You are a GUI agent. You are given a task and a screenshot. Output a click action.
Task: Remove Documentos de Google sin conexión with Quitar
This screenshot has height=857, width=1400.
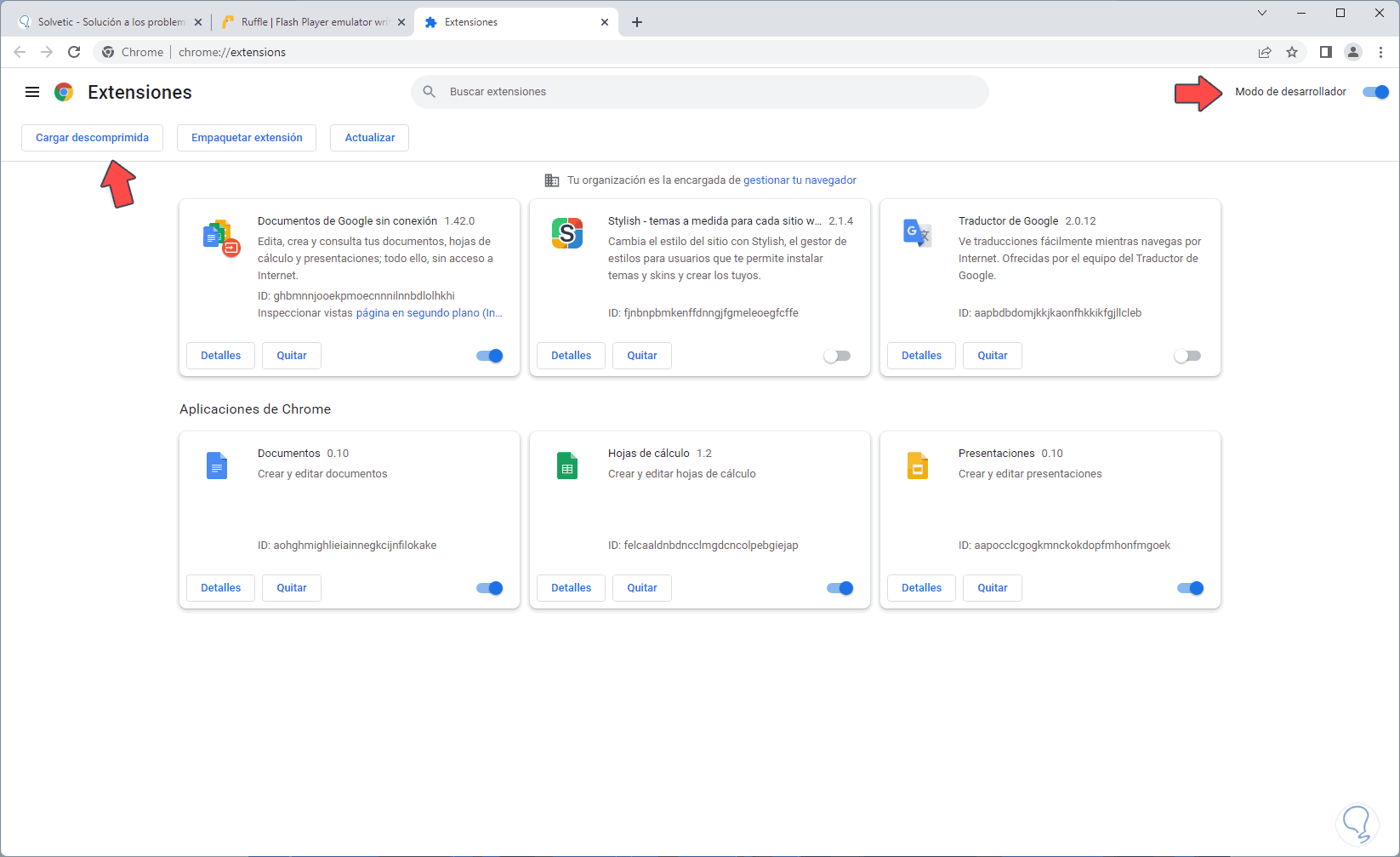[x=292, y=356]
